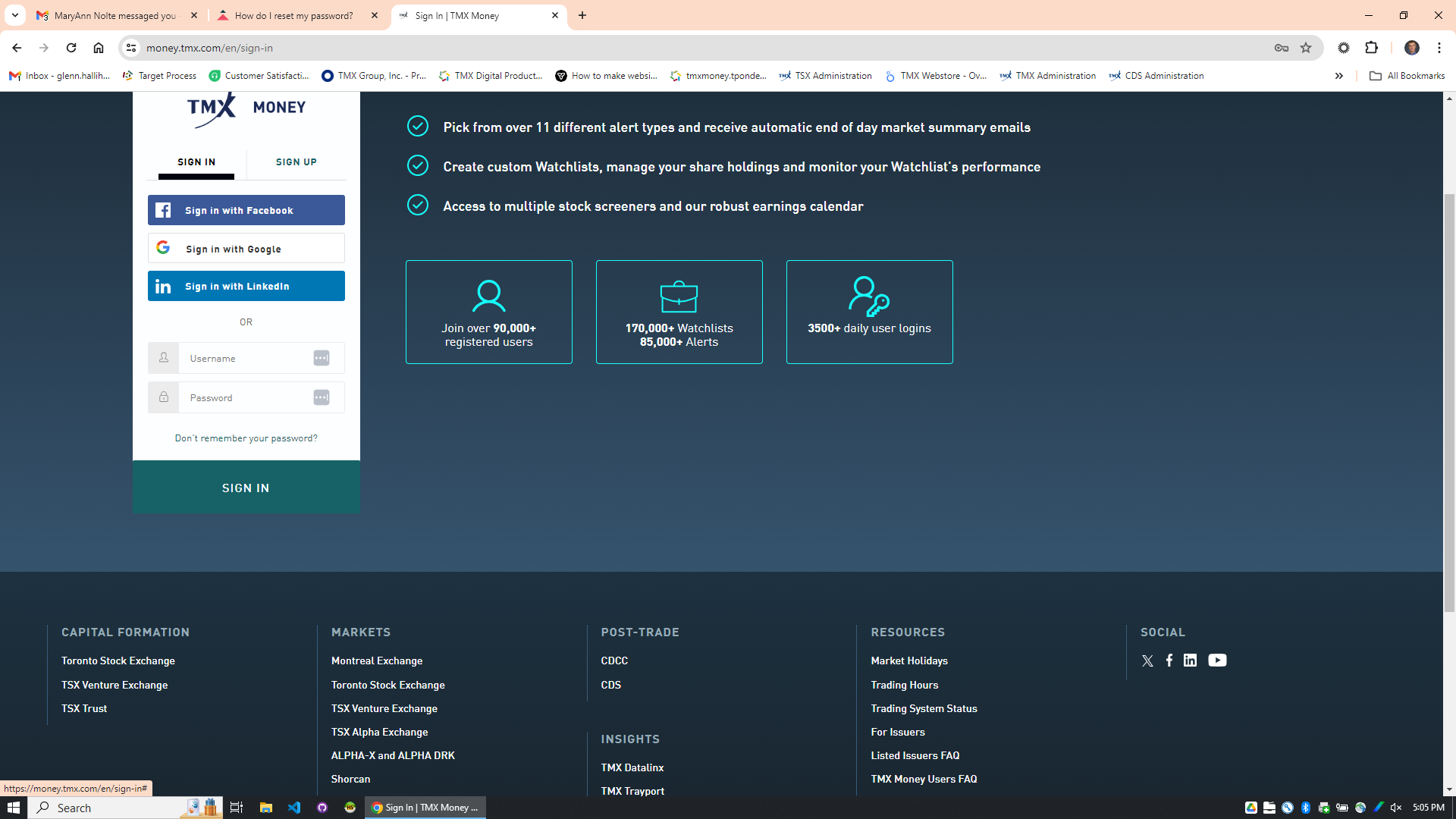Viewport: 1456px width, 819px height.
Task: Choose Sign in with LinkedIn
Action: tap(246, 286)
